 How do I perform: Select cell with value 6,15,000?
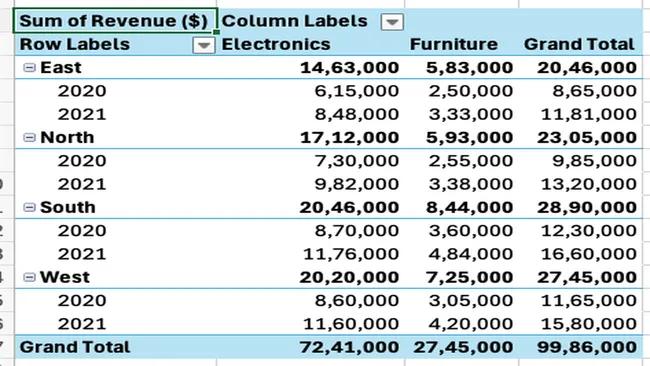coord(357,91)
